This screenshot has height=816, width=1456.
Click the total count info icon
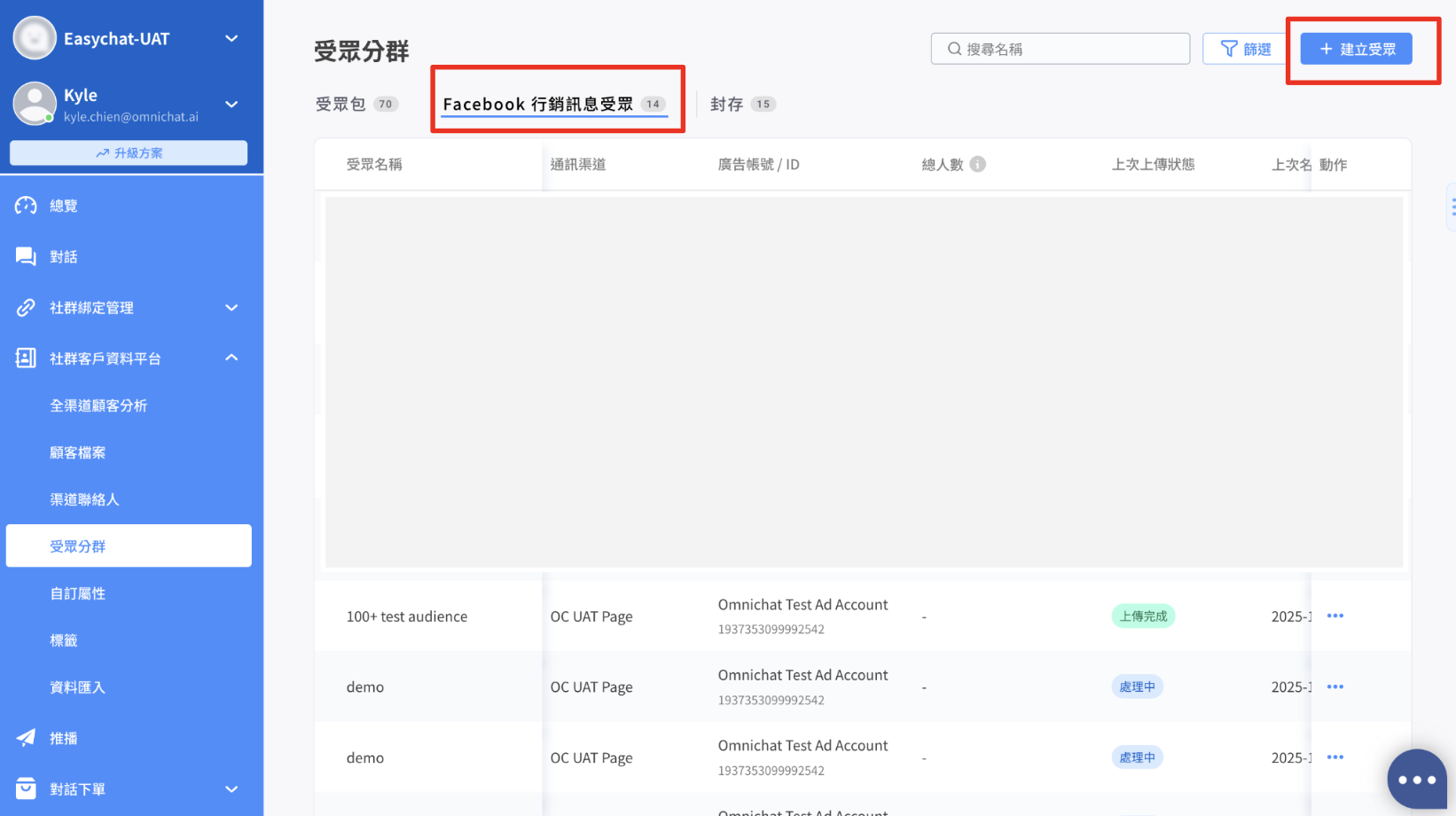[977, 164]
